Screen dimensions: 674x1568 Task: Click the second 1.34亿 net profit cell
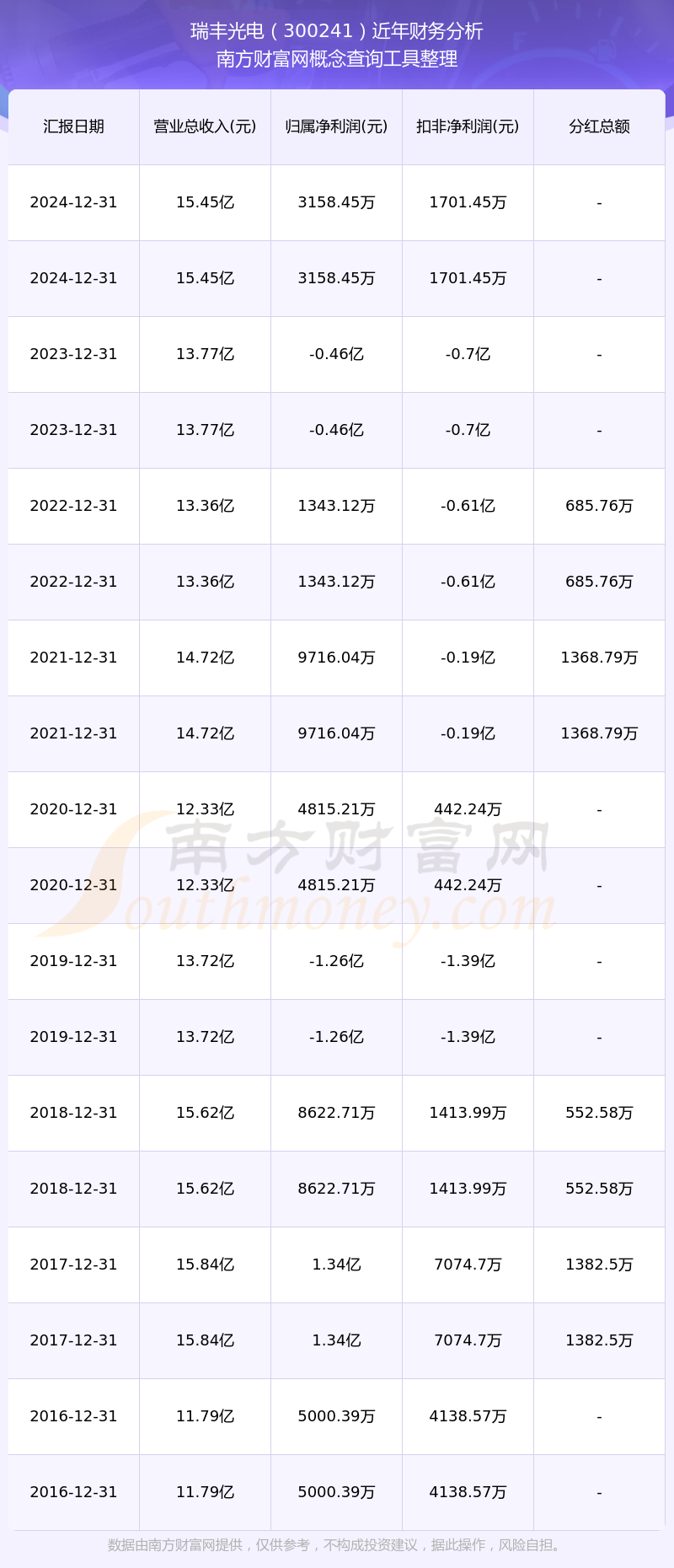336,1340
